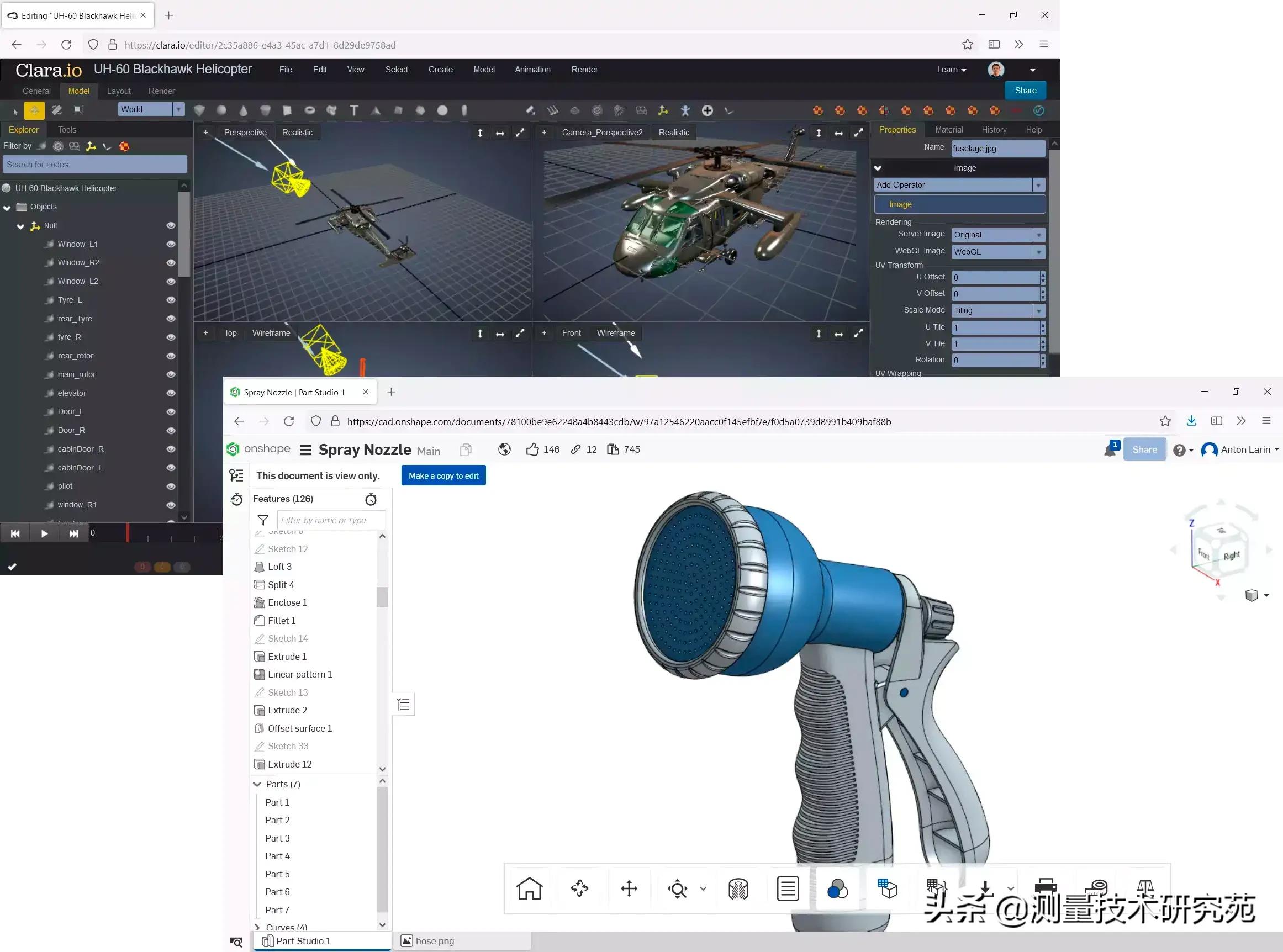The image size is (1283, 952).
Task: Open the Scale Mode Tiling dropdown
Action: (x=1039, y=310)
